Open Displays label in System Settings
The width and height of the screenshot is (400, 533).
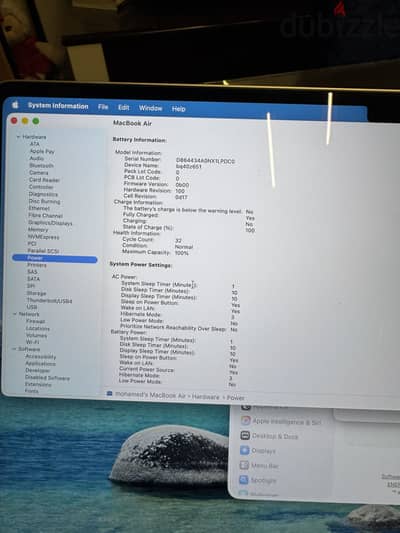pyautogui.click(x=263, y=451)
